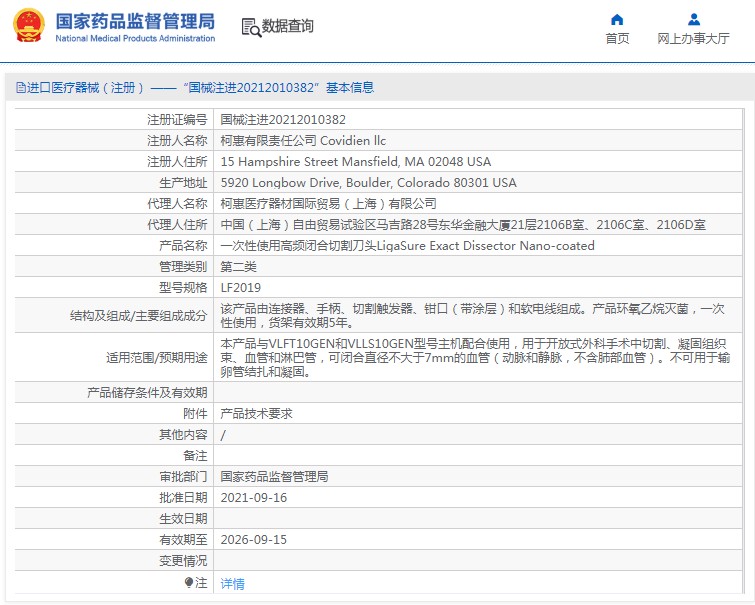Click the 变更情况 row label
755x605 pixels.
pyautogui.click(x=183, y=561)
